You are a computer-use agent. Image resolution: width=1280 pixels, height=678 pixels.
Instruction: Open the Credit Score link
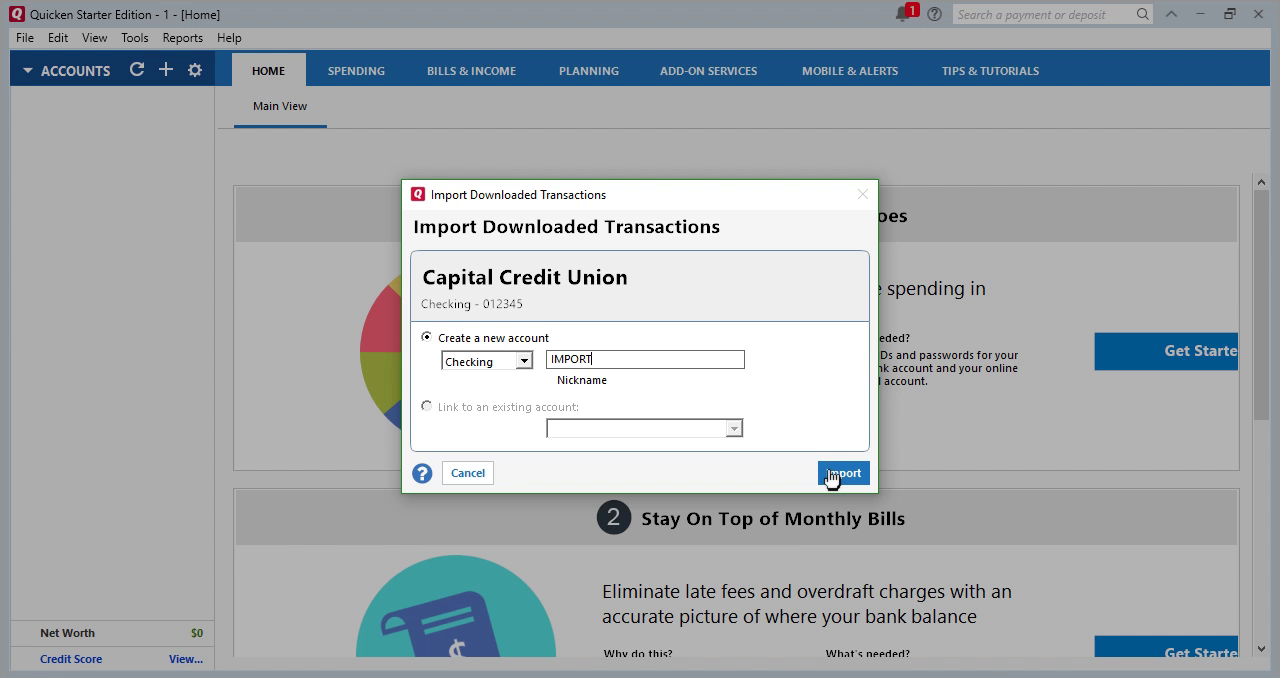(71, 659)
